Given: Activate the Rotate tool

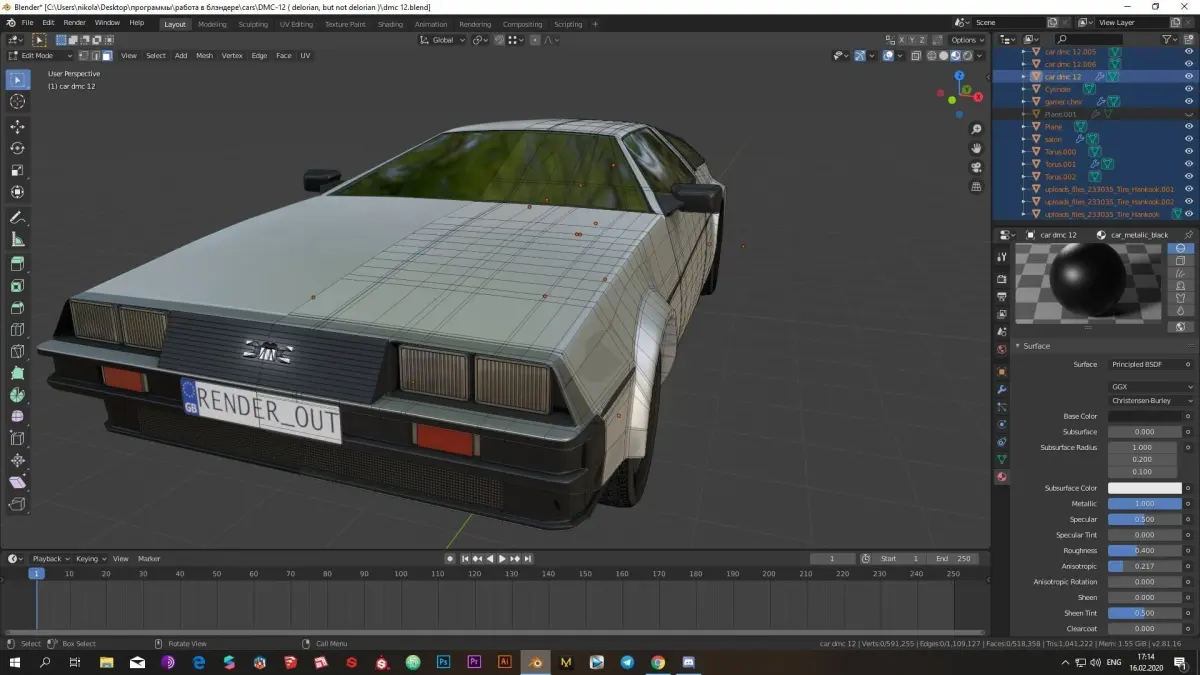Looking at the screenshot, I should coord(17,148).
